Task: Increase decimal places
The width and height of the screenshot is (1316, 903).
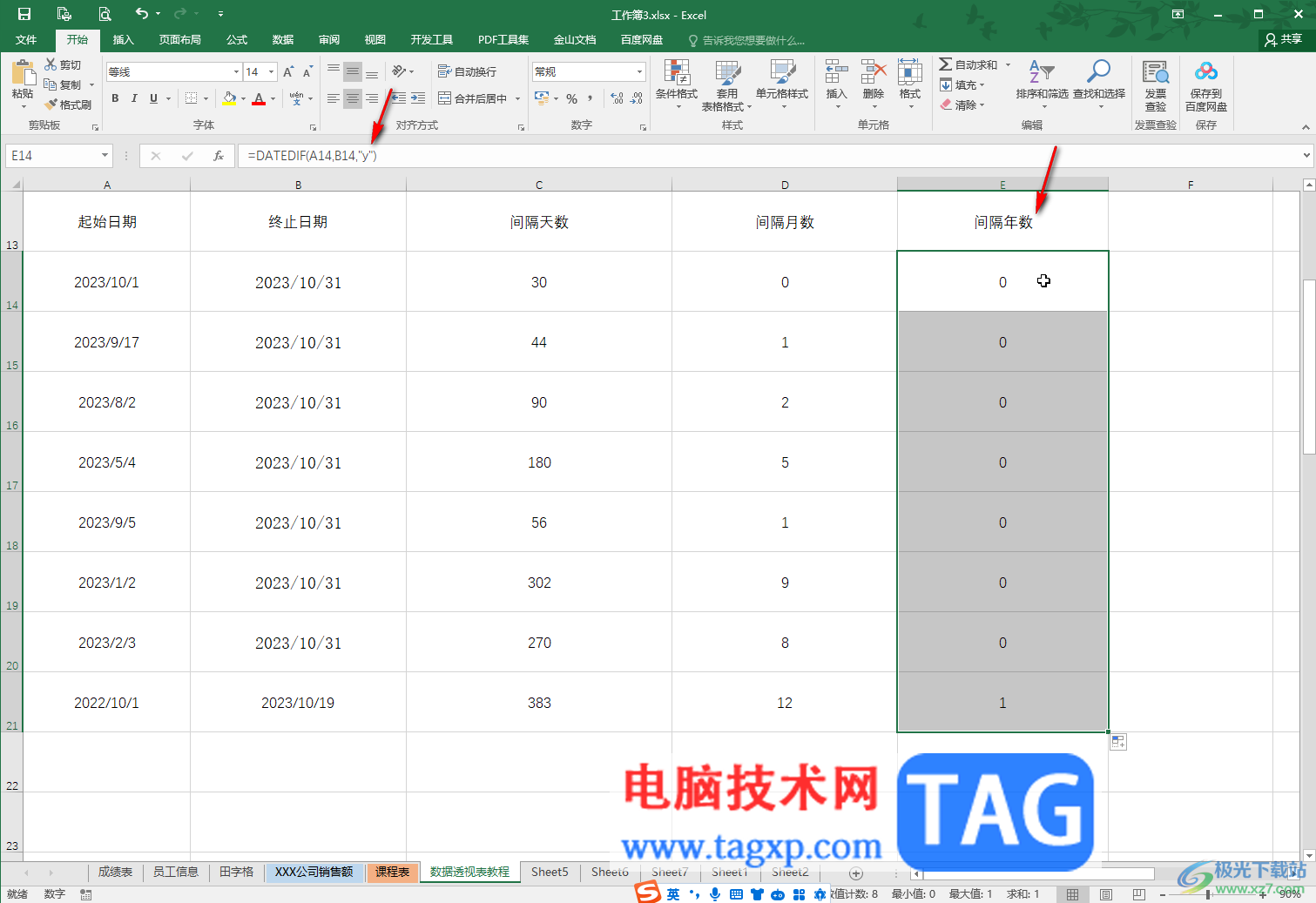Action: [x=617, y=98]
